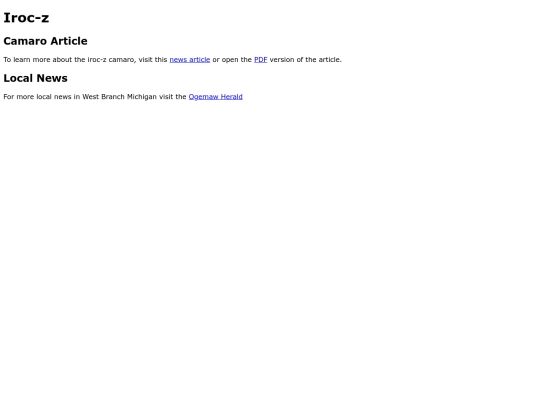Click the words 'or open the'
This screenshot has width=540, height=405.
[232, 60]
